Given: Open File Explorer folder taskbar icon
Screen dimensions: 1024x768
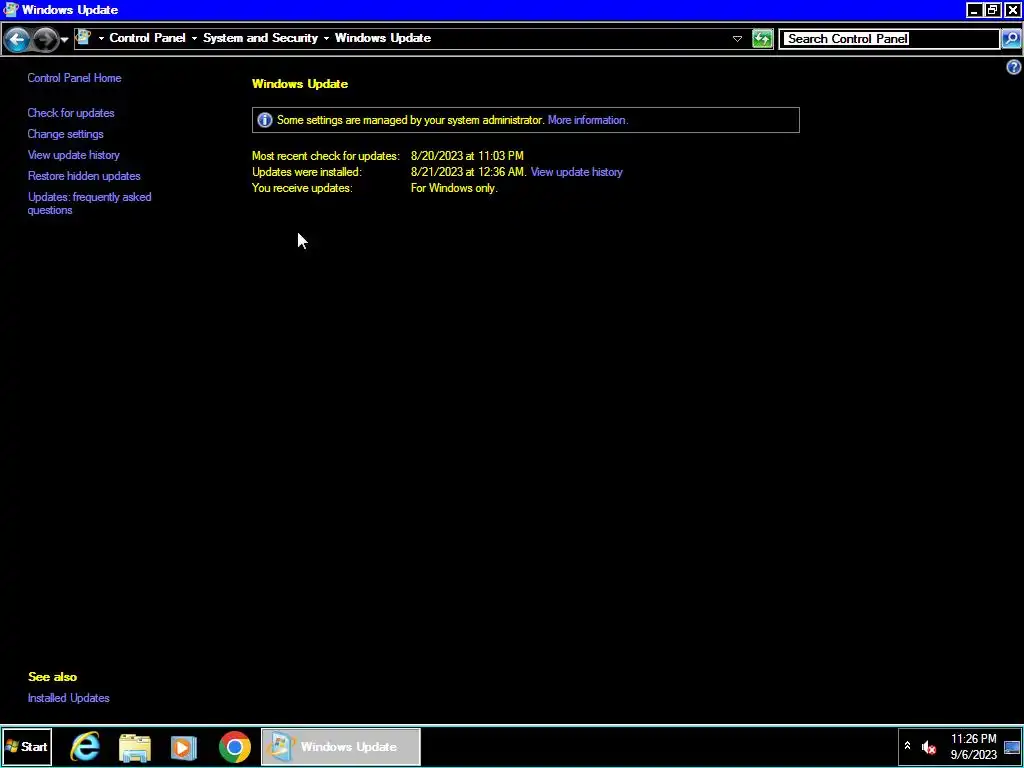Looking at the screenshot, I should coord(135,747).
